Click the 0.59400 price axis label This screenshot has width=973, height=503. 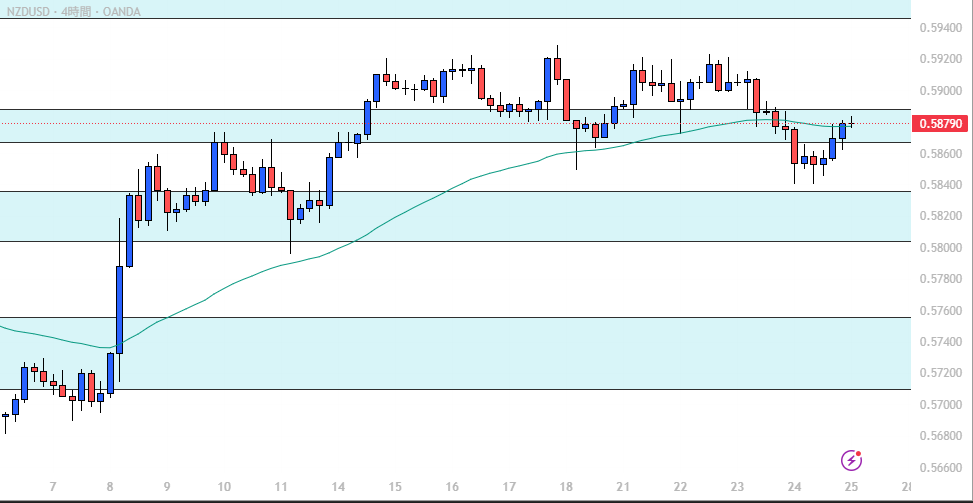click(x=939, y=28)
